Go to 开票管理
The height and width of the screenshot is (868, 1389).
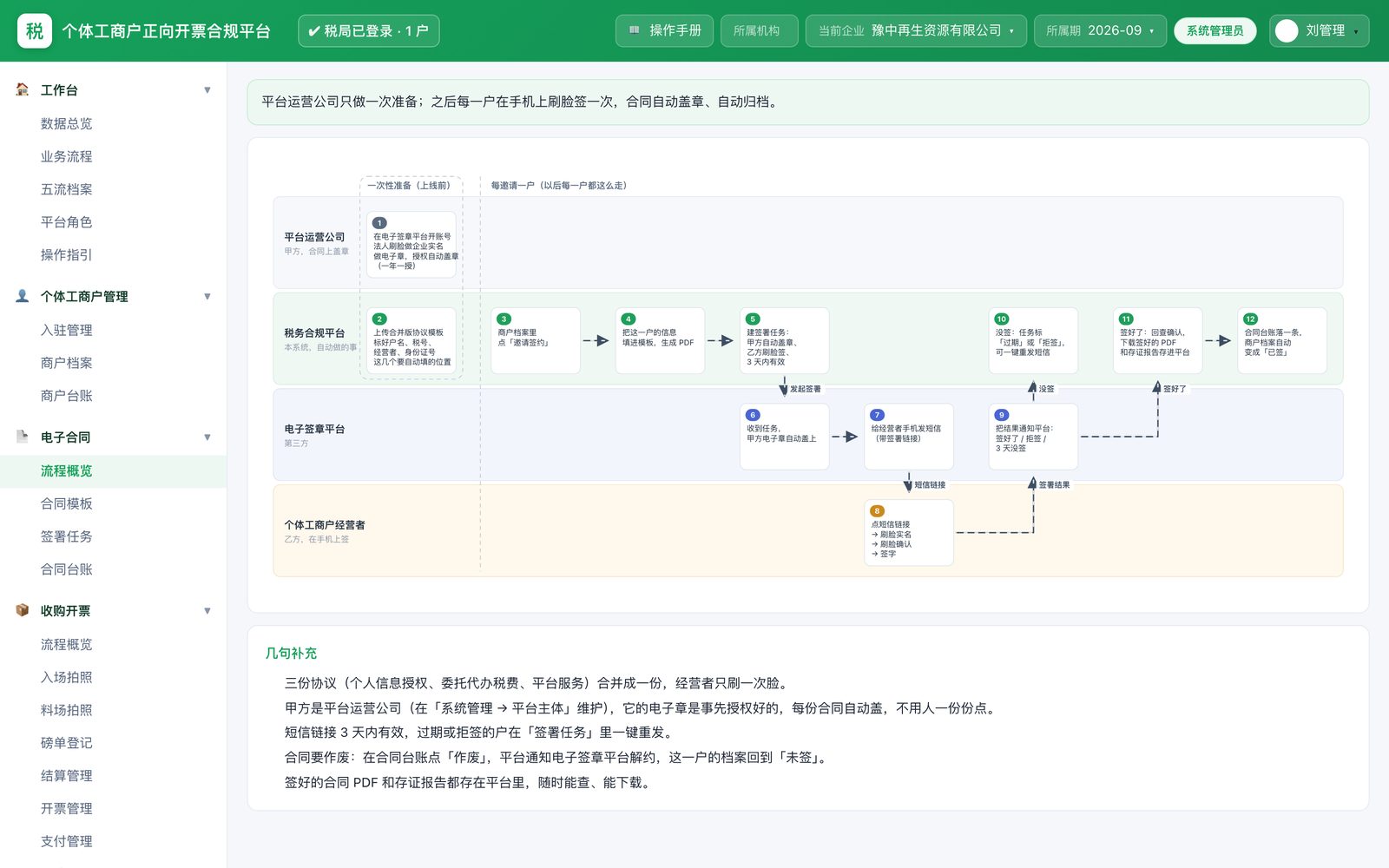point(113,809)
